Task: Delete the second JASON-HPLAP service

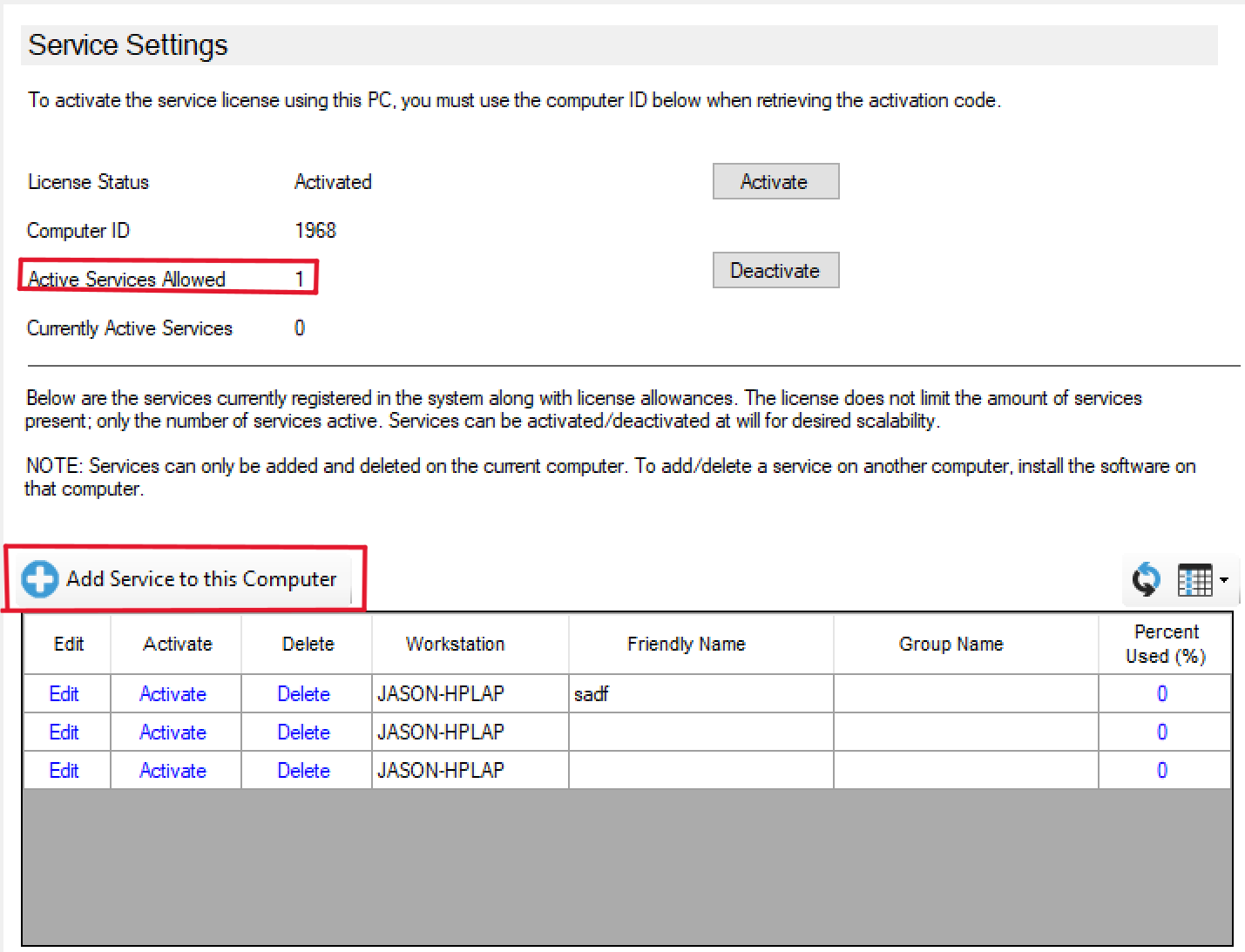Action: click(x=303, y=733)
